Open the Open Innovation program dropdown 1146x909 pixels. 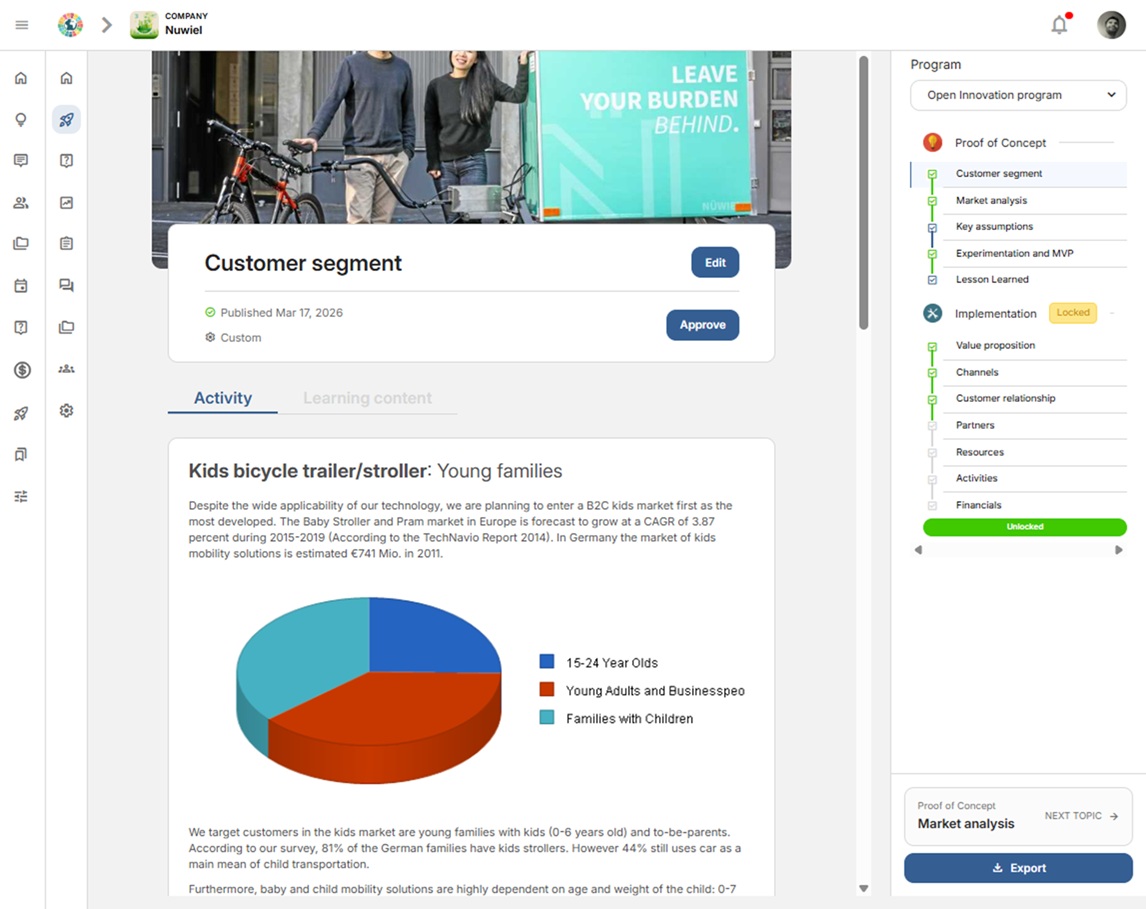(1018, 95)
